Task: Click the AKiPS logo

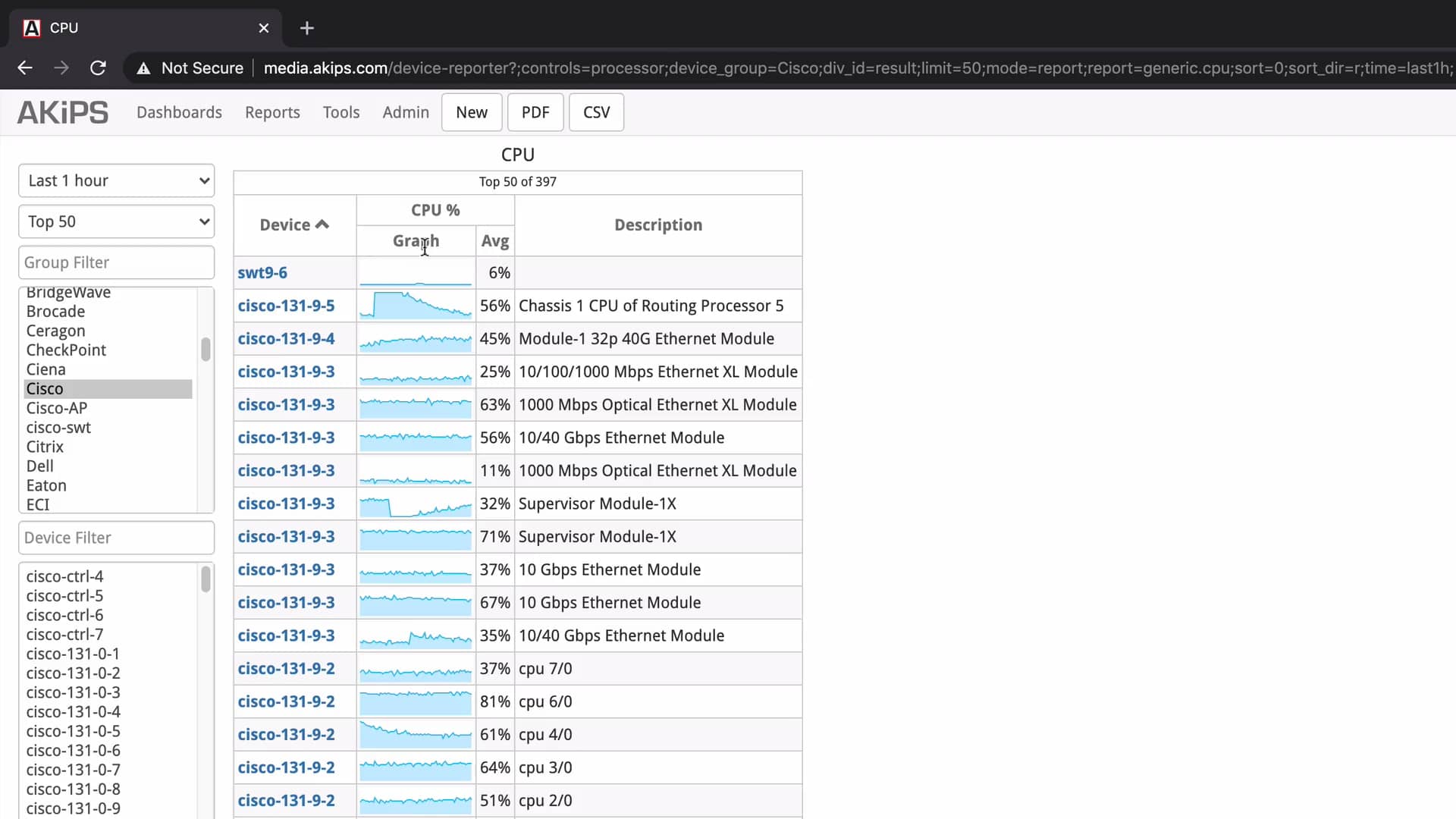Action: pyautogui.click(x=62, y=111)
